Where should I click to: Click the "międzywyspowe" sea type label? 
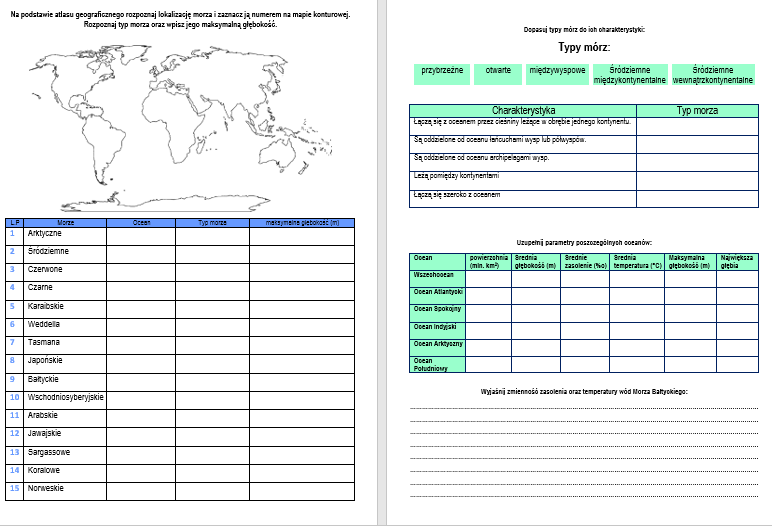[x=557, y=72]
